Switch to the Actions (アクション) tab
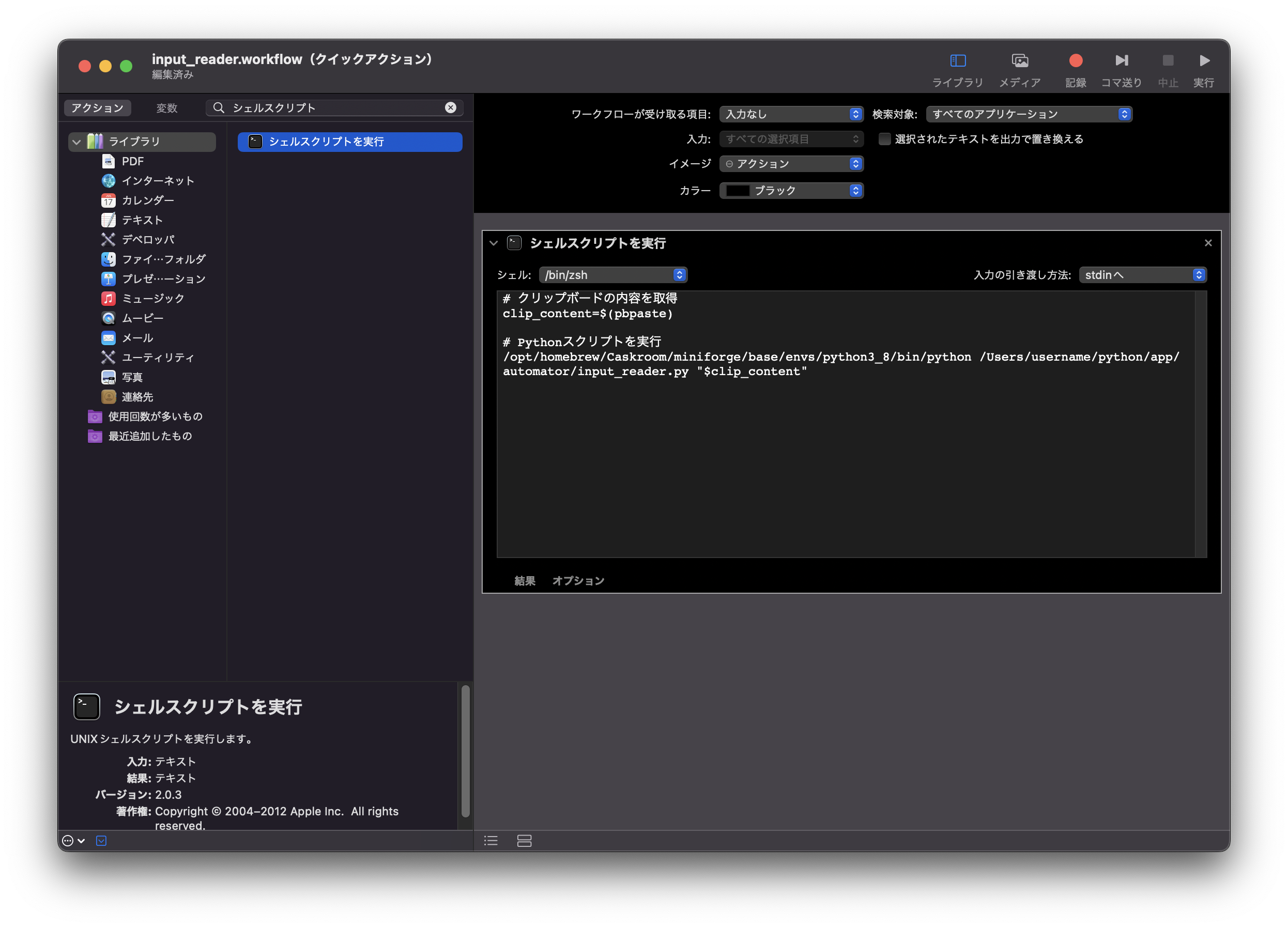 [98, 108]
